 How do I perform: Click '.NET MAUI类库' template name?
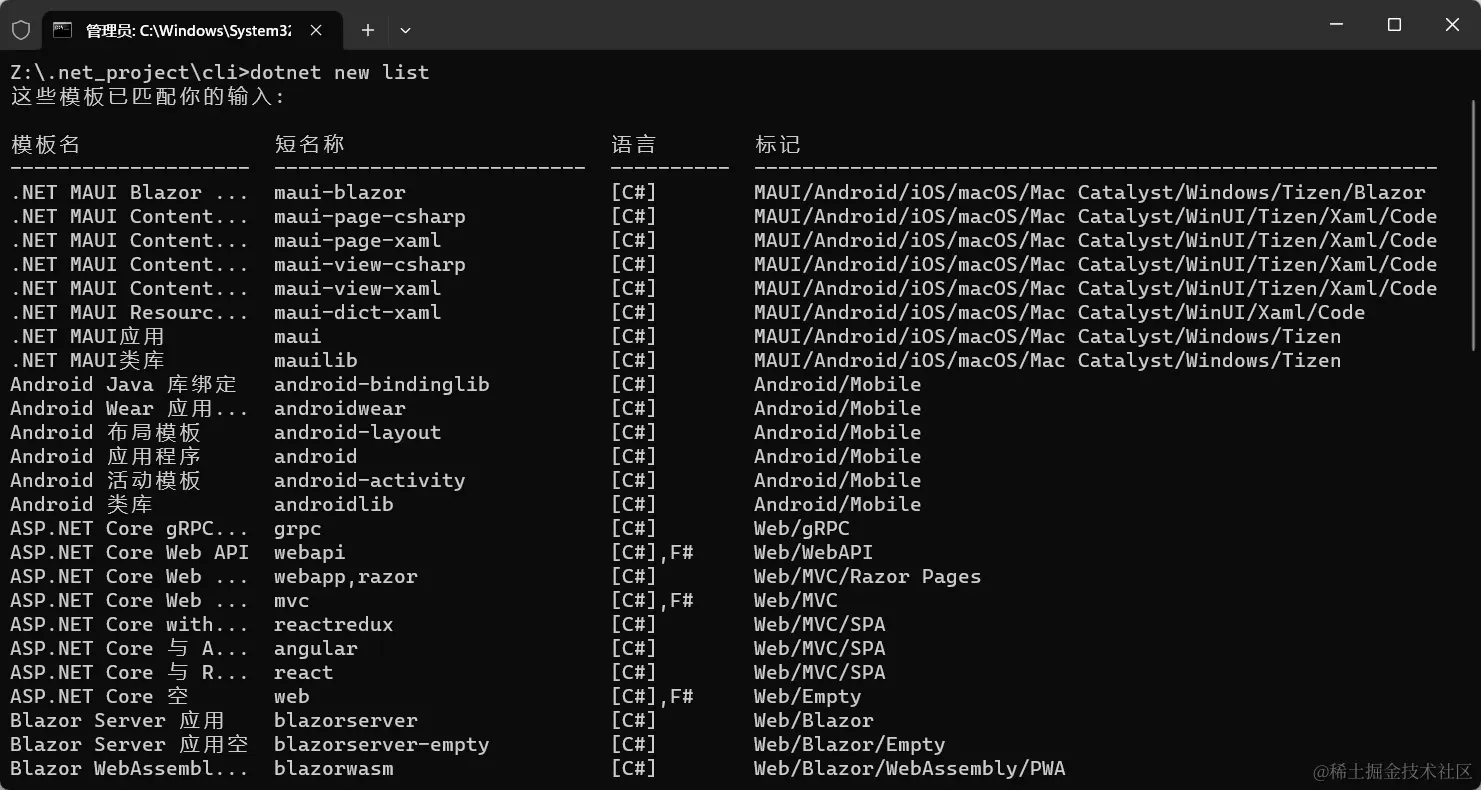88,360
